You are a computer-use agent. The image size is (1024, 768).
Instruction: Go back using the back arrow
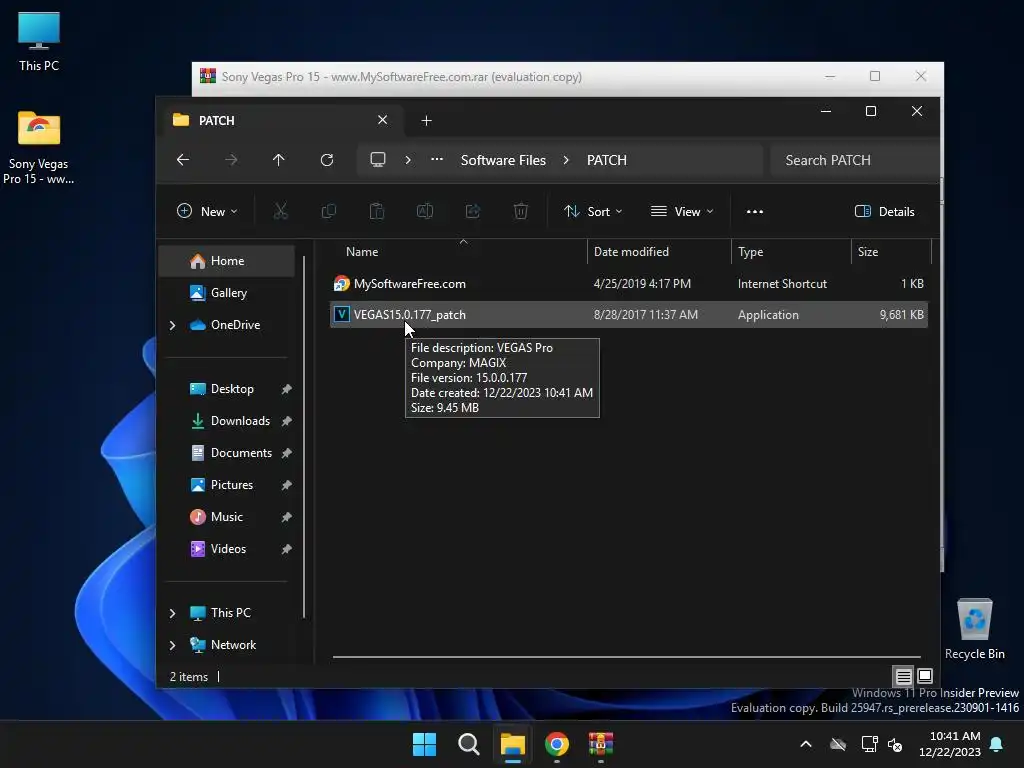click(x=183, y=160)
